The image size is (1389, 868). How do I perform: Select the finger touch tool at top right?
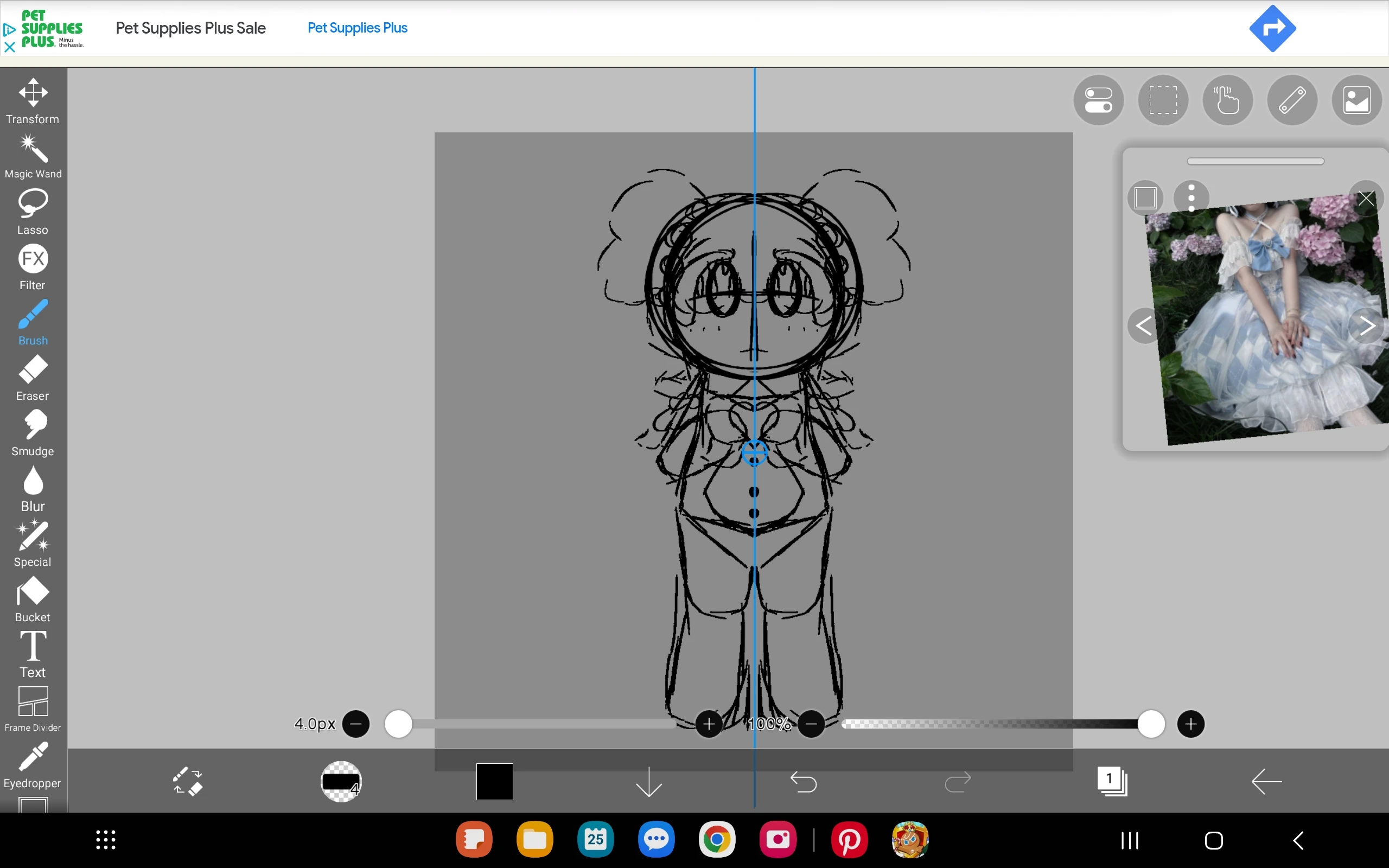click(x=1227, y=100)
